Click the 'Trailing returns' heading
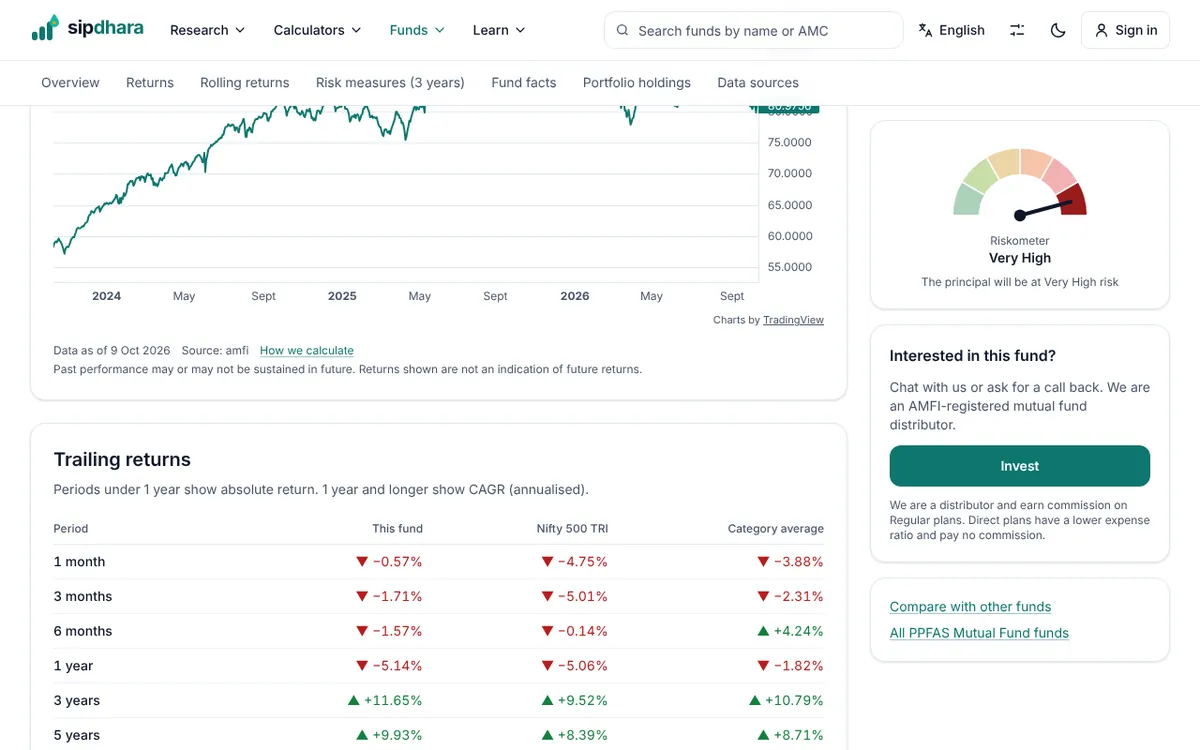 [x=122, y=460]
